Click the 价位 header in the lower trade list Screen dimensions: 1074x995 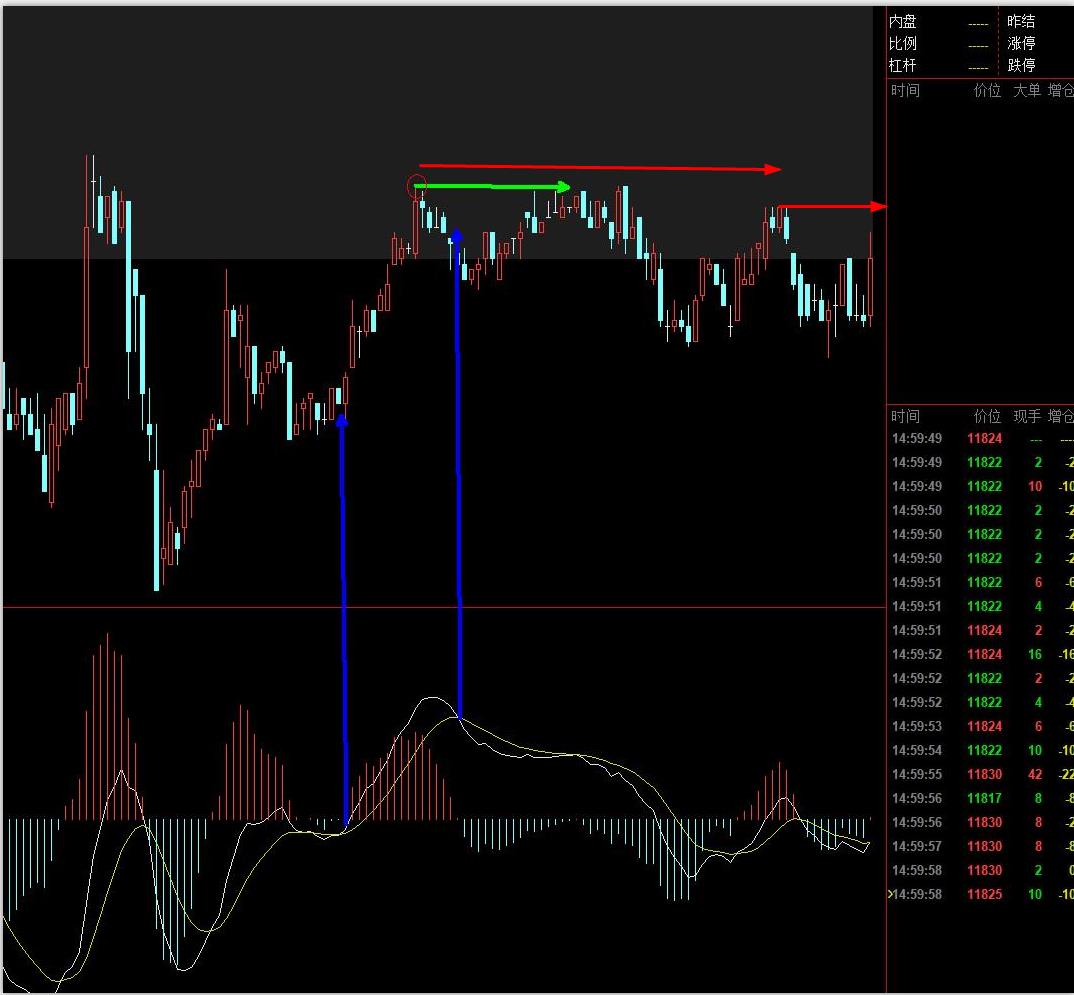[x=987, y=416]
